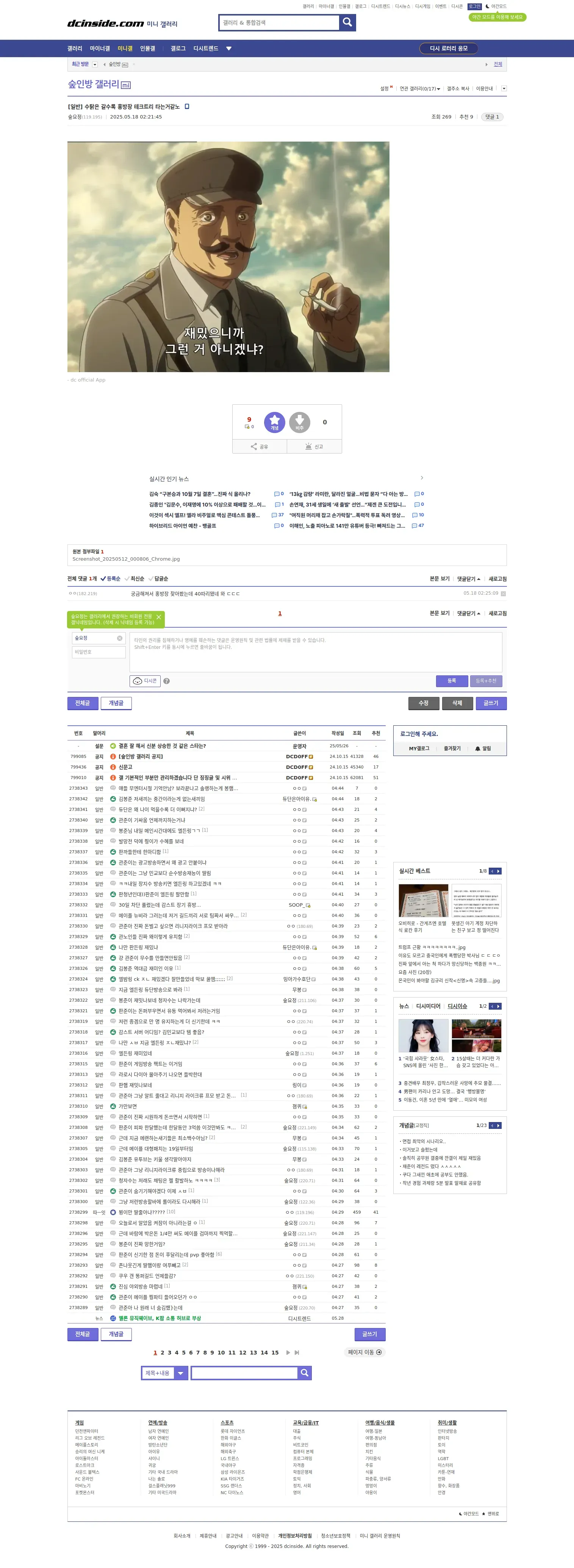Click the search magnifier icon beside the top search box

point(347,22)
